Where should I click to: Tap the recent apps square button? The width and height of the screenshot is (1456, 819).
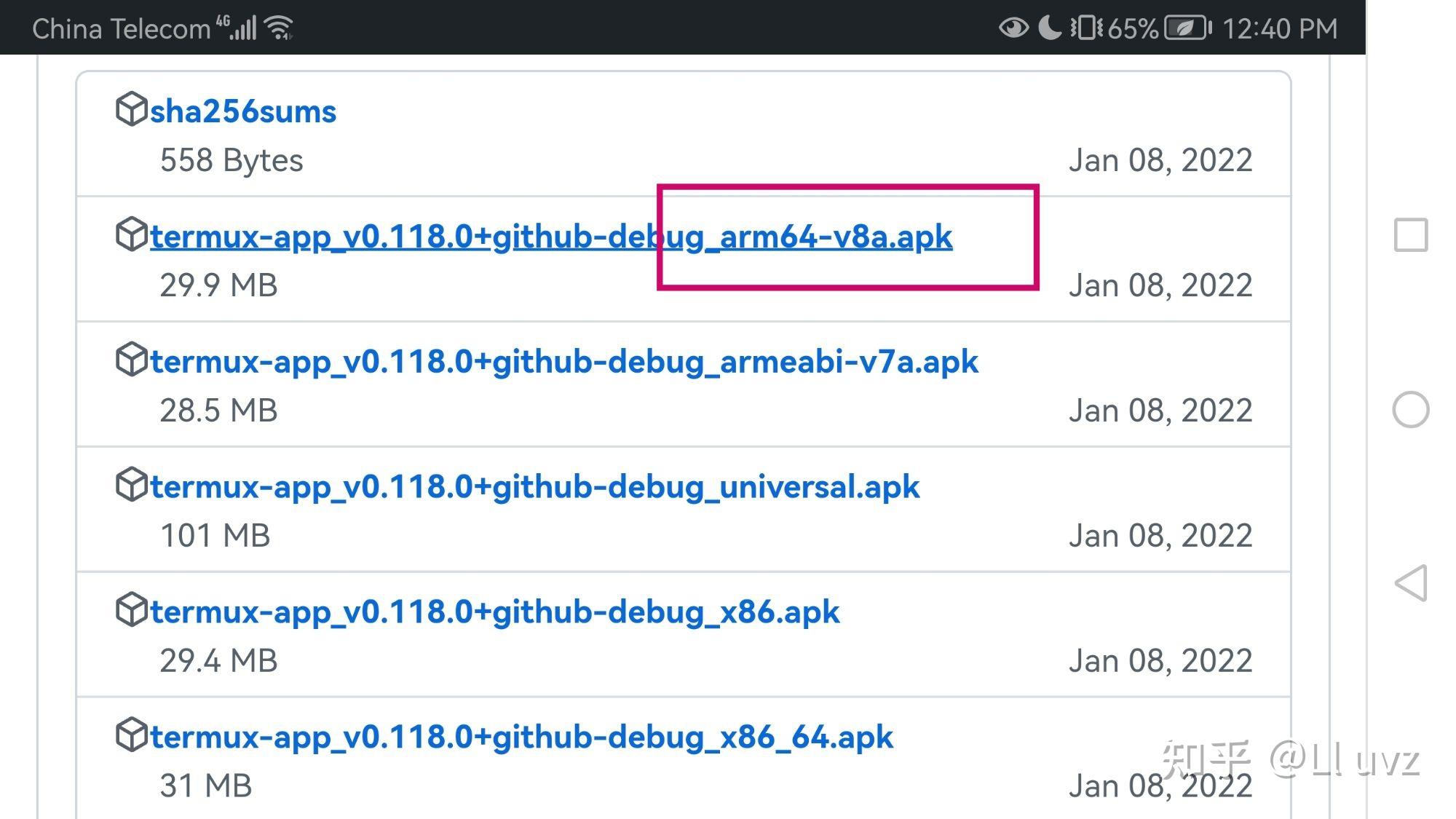(1411, 235)
